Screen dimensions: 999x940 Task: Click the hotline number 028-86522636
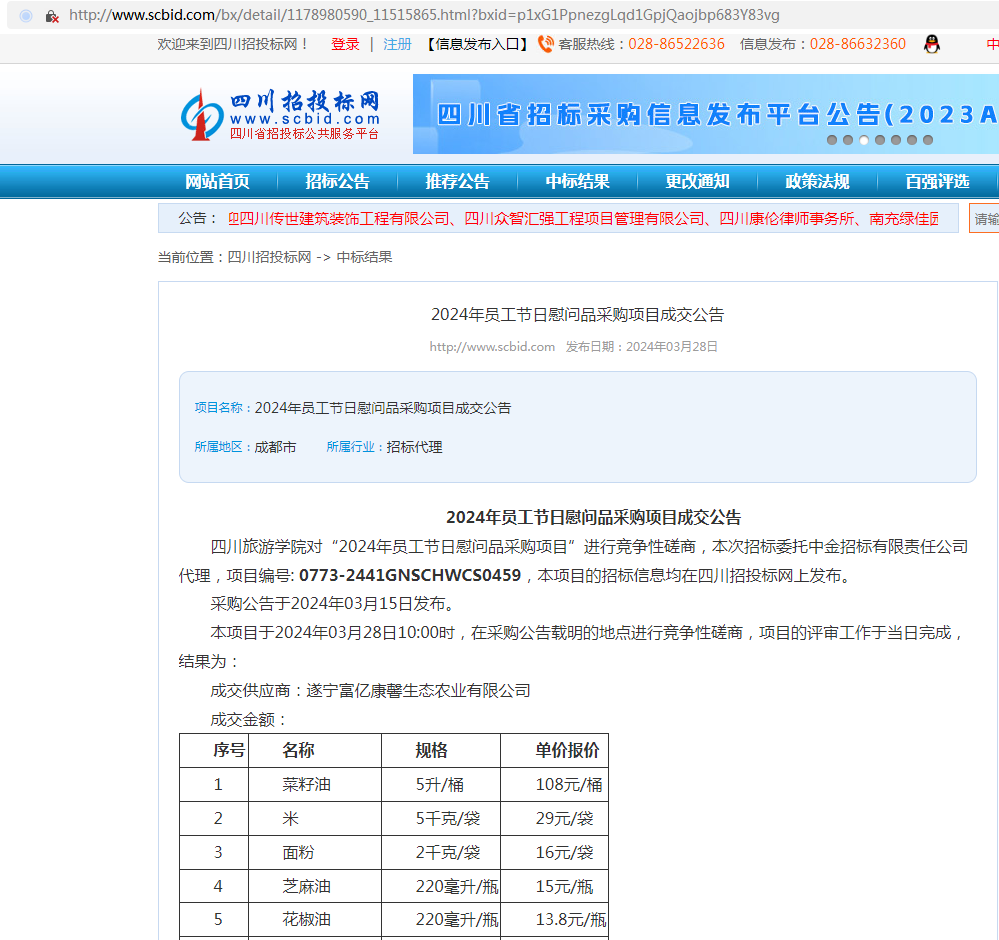(676, 44)
